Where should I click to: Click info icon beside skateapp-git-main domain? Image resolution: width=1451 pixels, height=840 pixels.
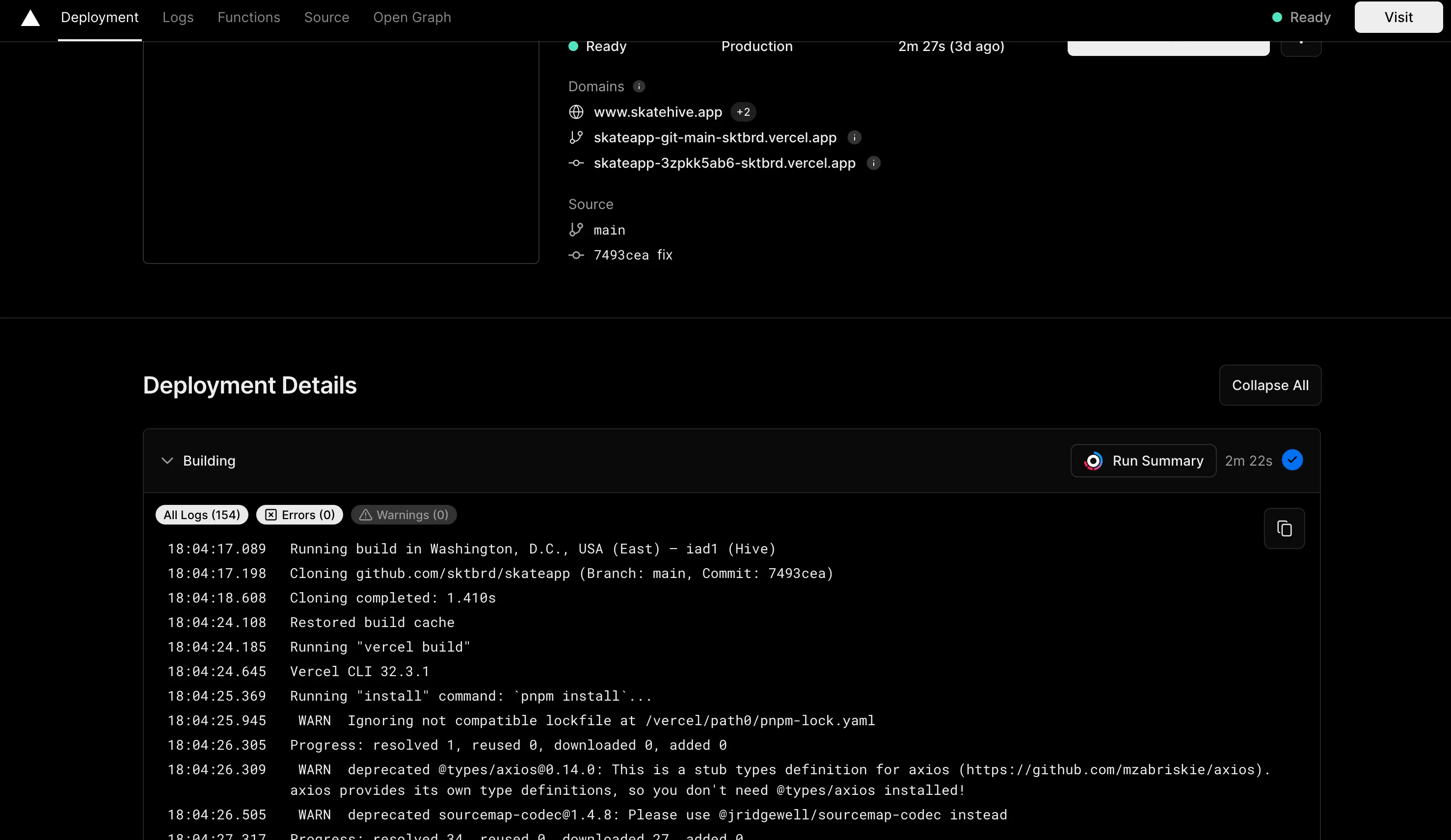(x=855, y=137)
